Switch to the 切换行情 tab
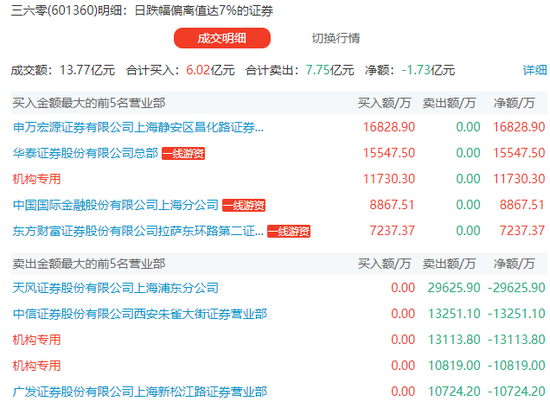The image size is (550, 408). 336,38
